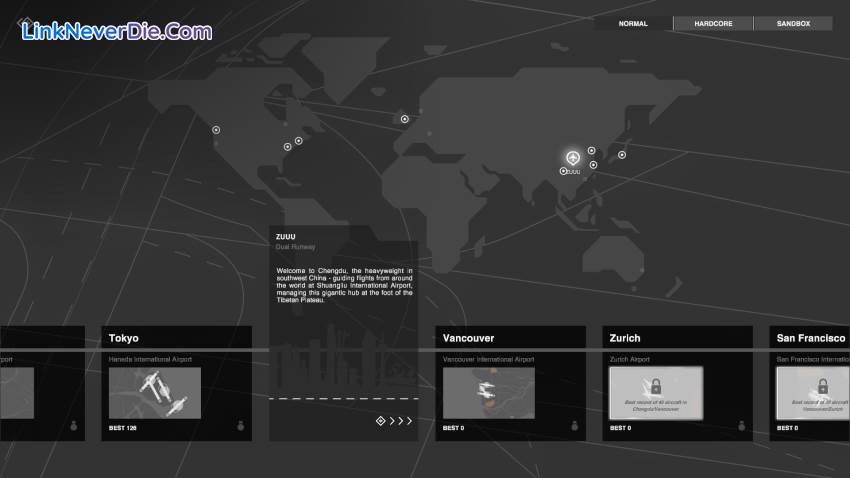Choose the Zurich card header
The width and height of the screenshot is (850, 478).
(625, 338)
